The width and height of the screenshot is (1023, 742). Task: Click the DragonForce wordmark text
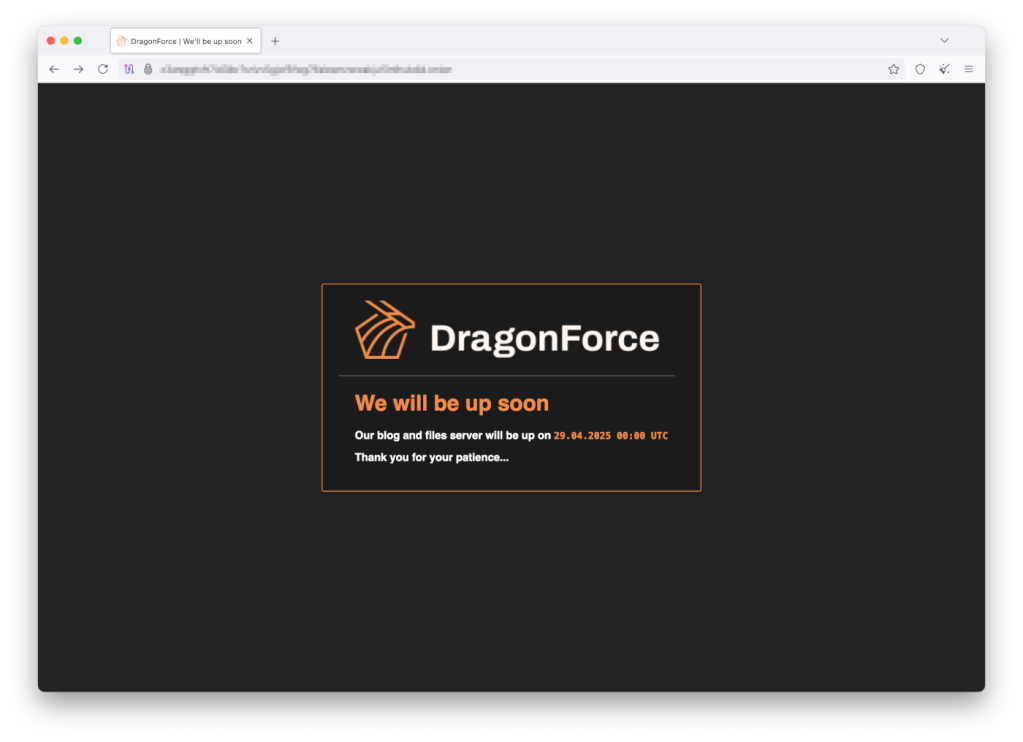click(545, 338)
